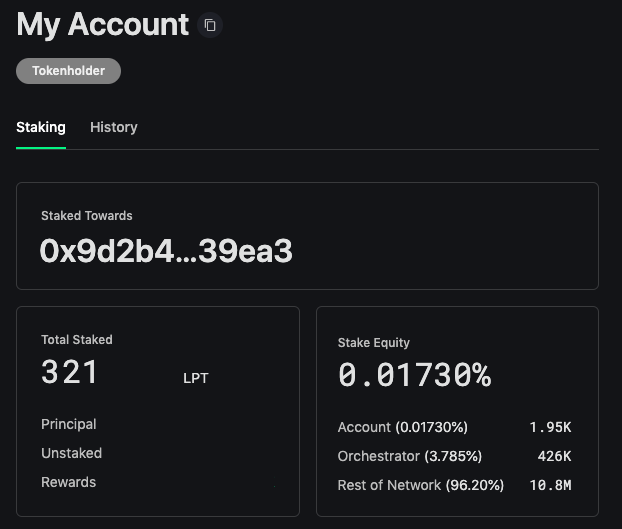The width and height of the screenshot is (622, 529).
Task: Click the 10.8M network stake value
Action: point(551,485)
